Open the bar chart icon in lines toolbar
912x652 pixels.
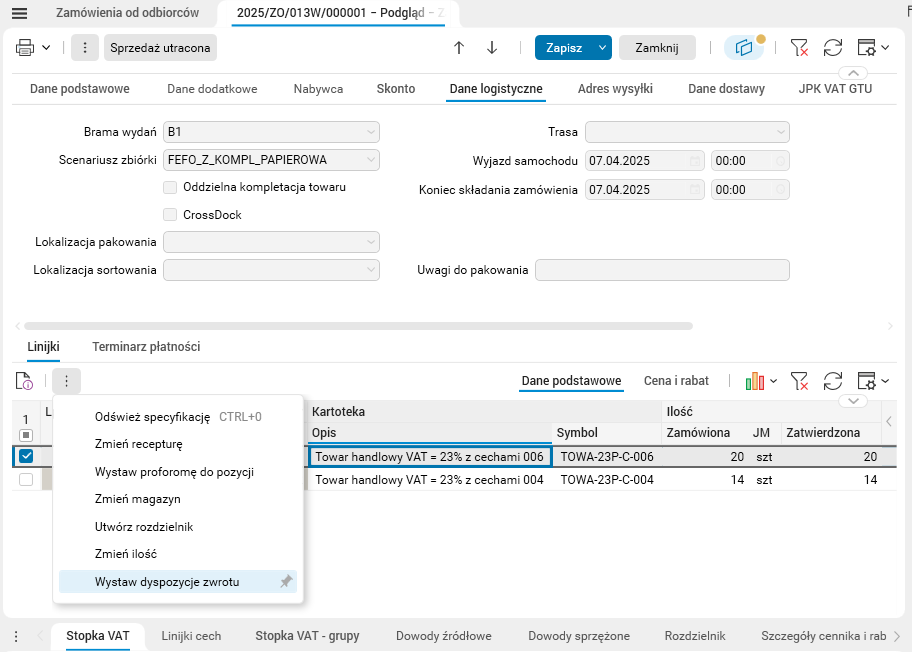755,381
